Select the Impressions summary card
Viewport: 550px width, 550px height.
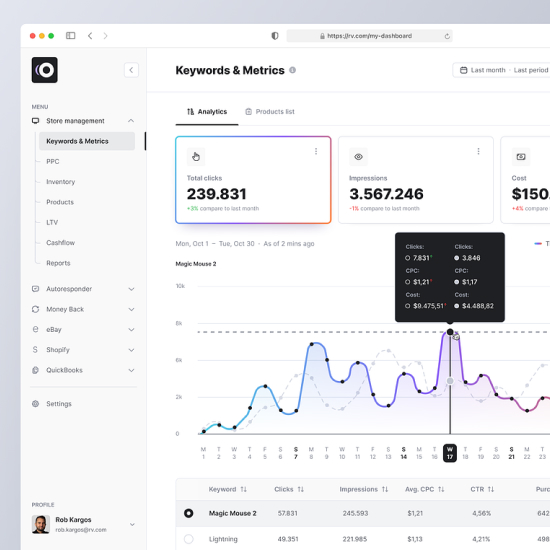click(416, 180)
